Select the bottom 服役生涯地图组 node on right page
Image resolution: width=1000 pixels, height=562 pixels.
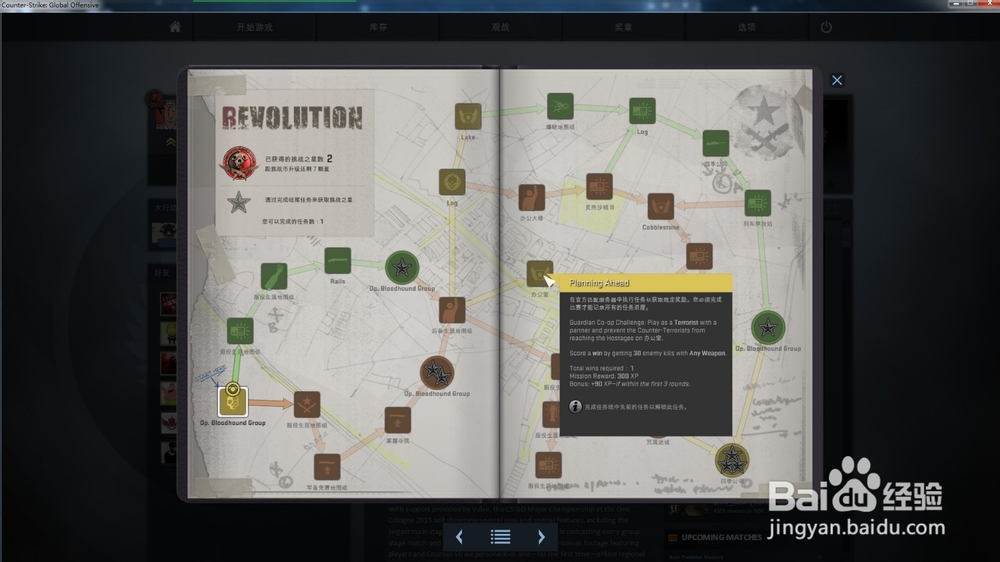(548, 466)
